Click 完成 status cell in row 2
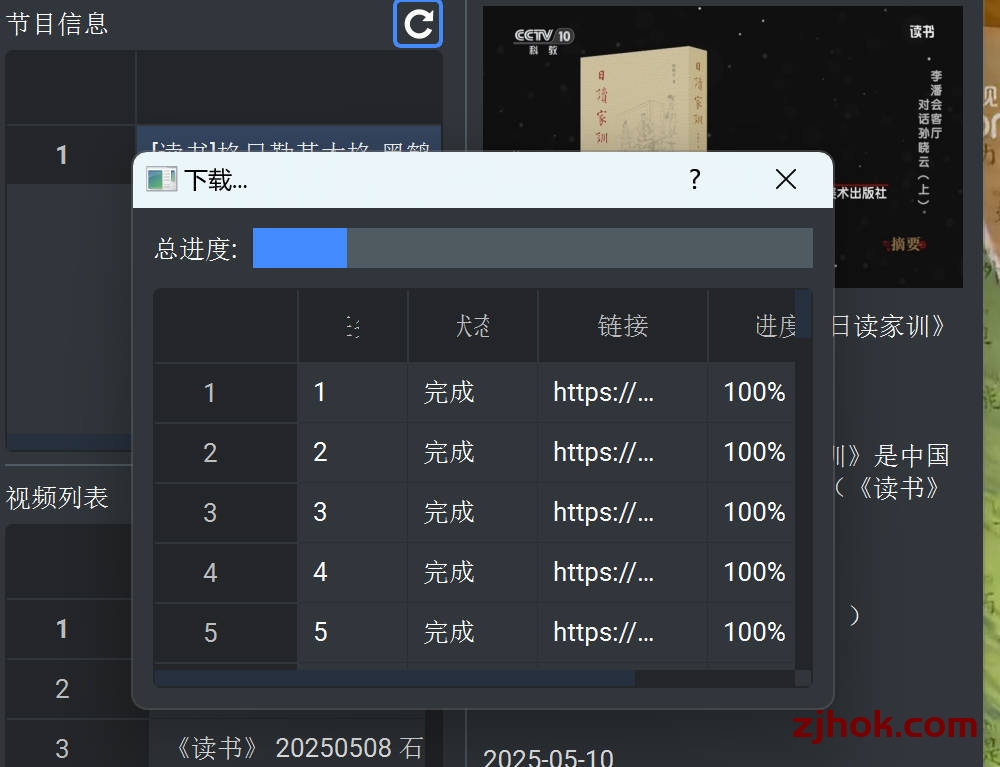 coord(473,453)
